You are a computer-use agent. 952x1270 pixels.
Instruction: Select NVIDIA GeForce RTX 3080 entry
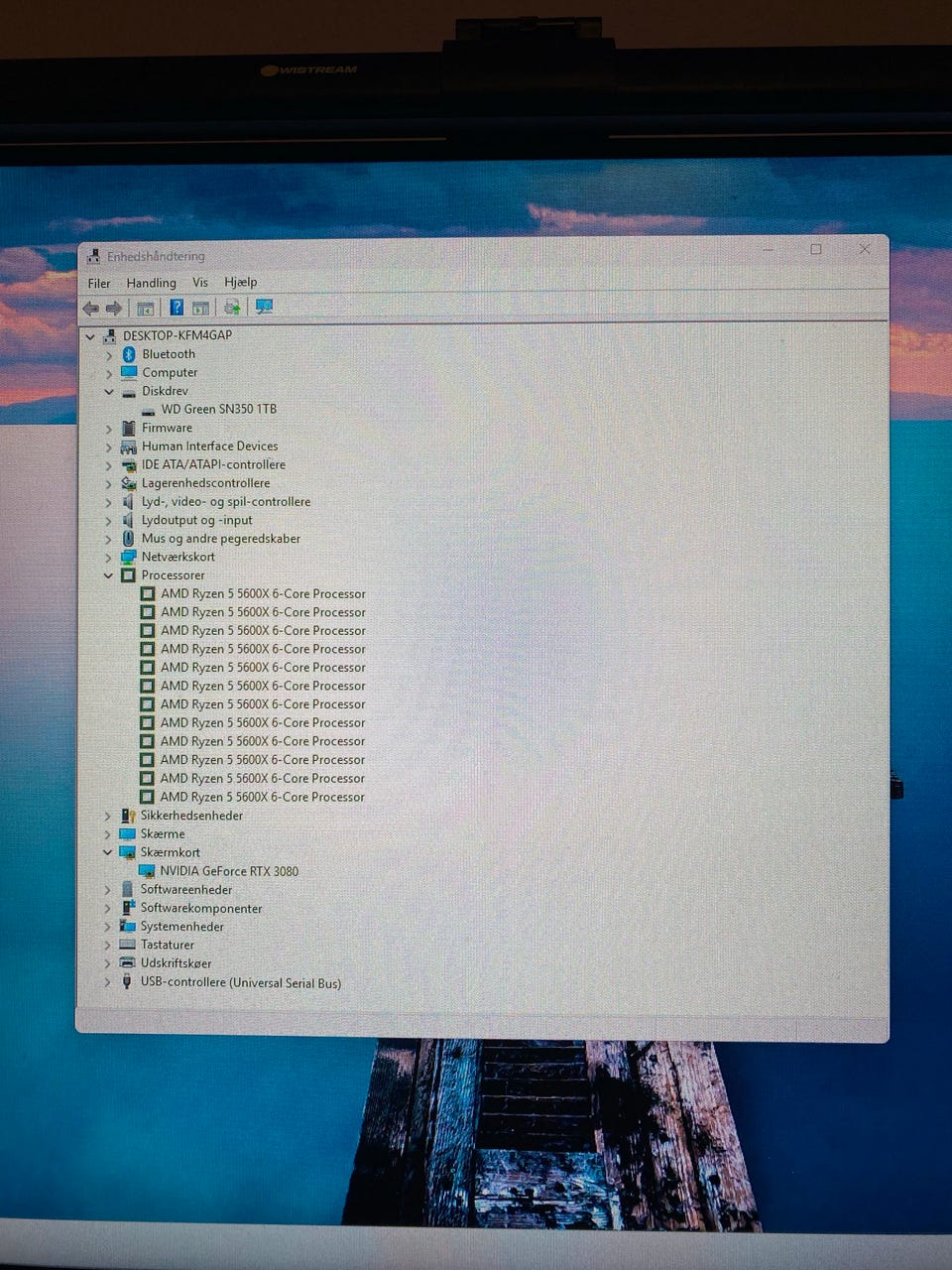(x=229, y=871)
